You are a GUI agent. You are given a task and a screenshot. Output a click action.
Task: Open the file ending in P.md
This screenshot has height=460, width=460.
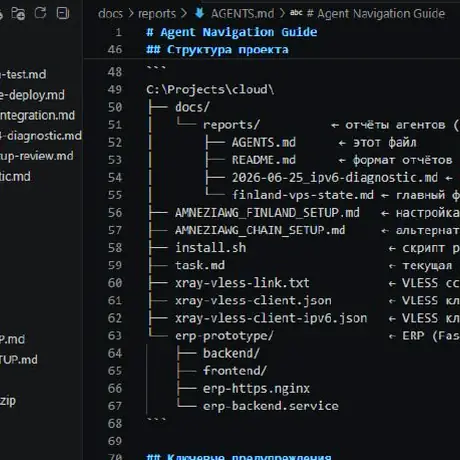[x=12, y=339]
